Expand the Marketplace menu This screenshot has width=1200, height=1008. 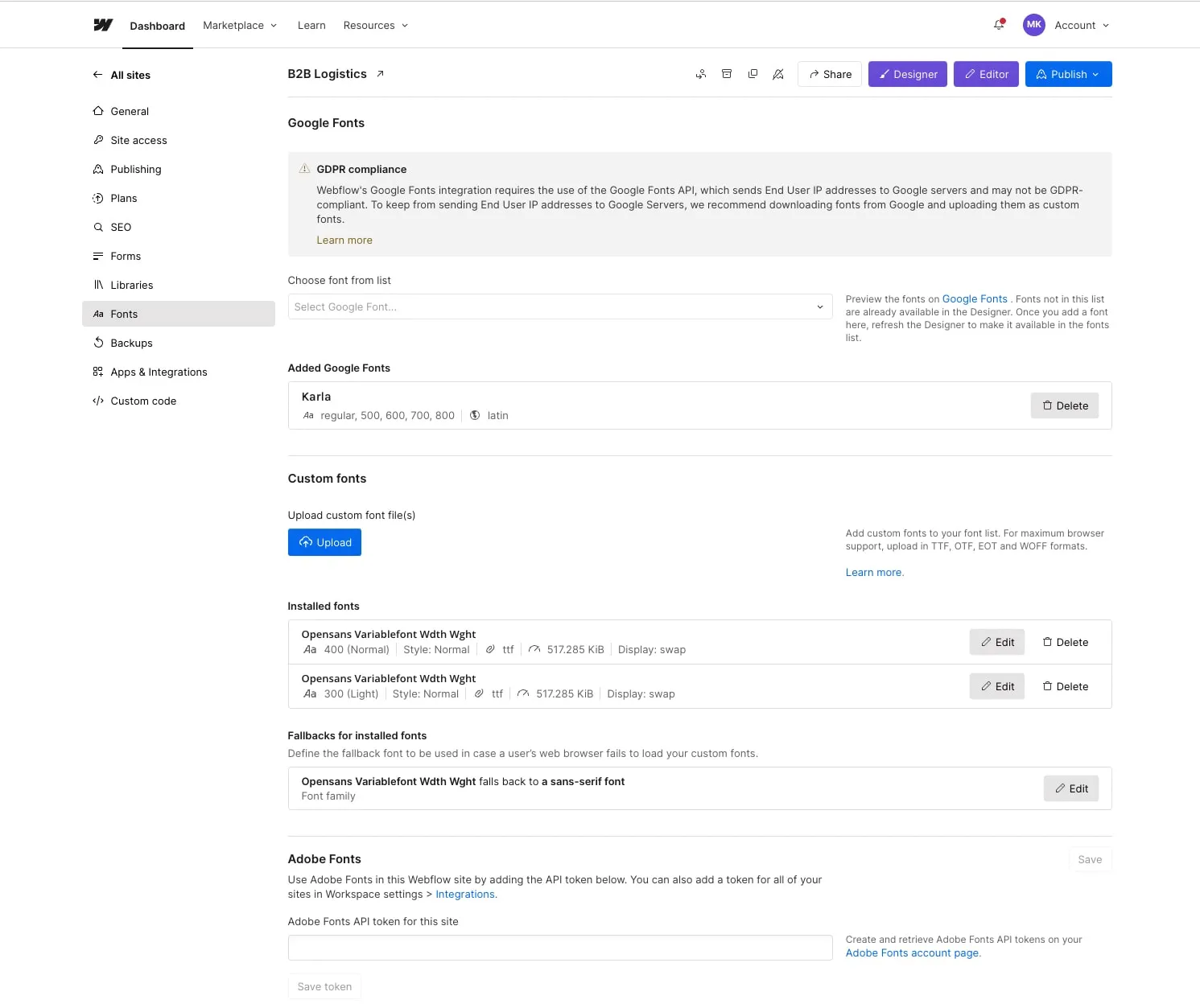tap(240, 25)
